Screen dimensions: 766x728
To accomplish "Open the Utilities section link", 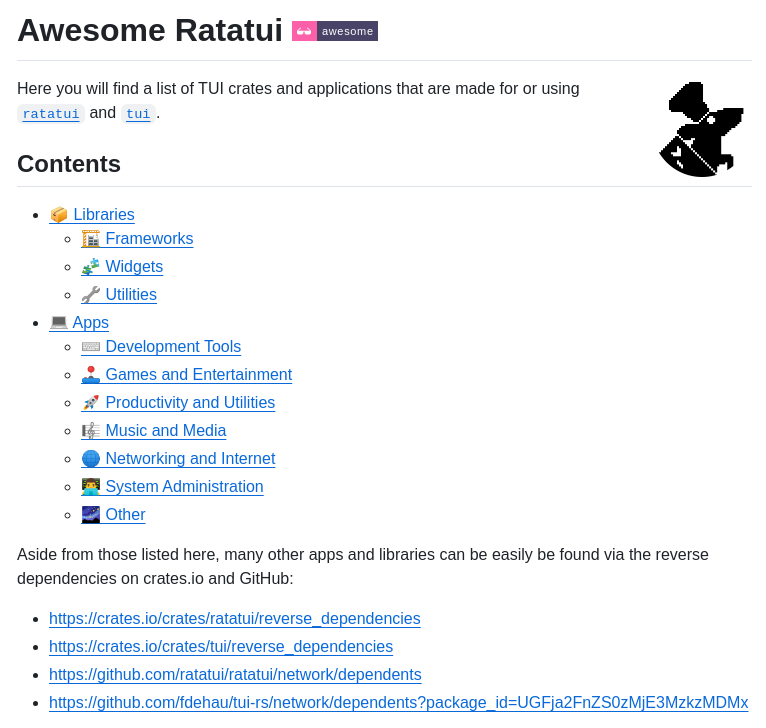I will point(131,295).
